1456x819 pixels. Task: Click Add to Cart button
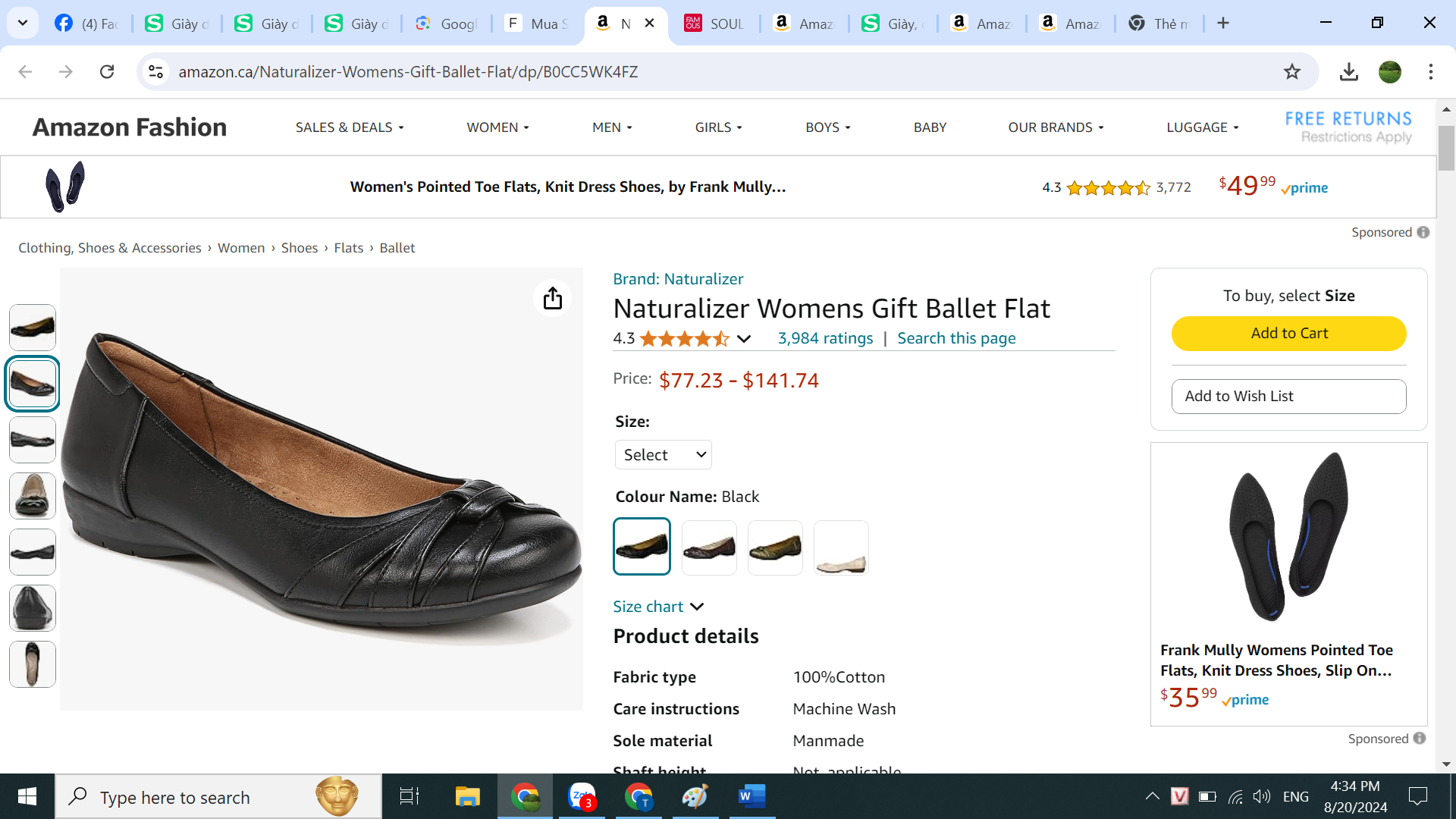[1288, 333]
